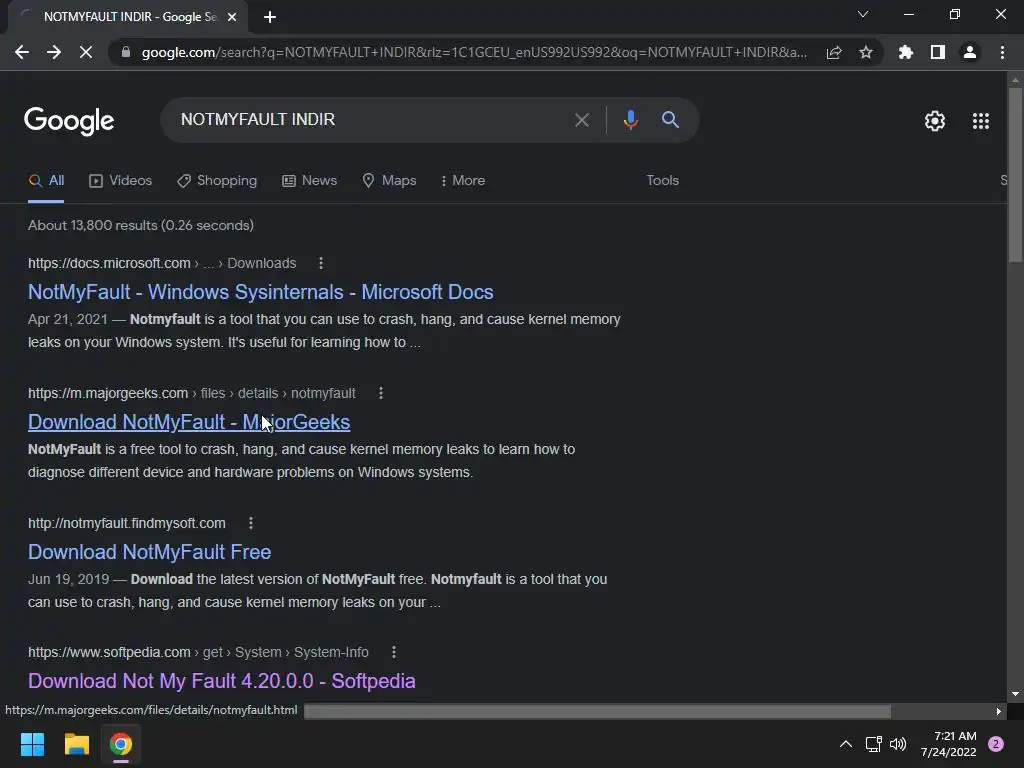Screen dimensions: 1024x768
Task: Open the network status tray icon
Action: [873, 744]
